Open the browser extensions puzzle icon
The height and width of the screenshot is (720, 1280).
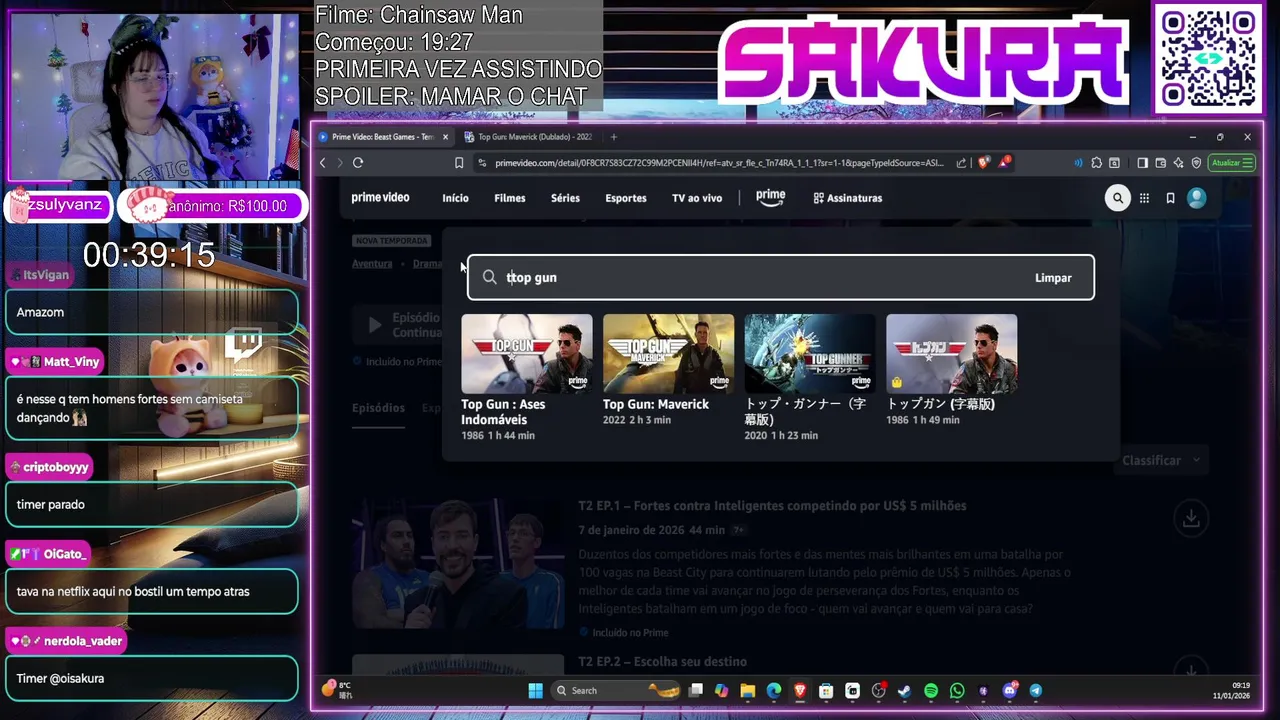(1097, 163)
